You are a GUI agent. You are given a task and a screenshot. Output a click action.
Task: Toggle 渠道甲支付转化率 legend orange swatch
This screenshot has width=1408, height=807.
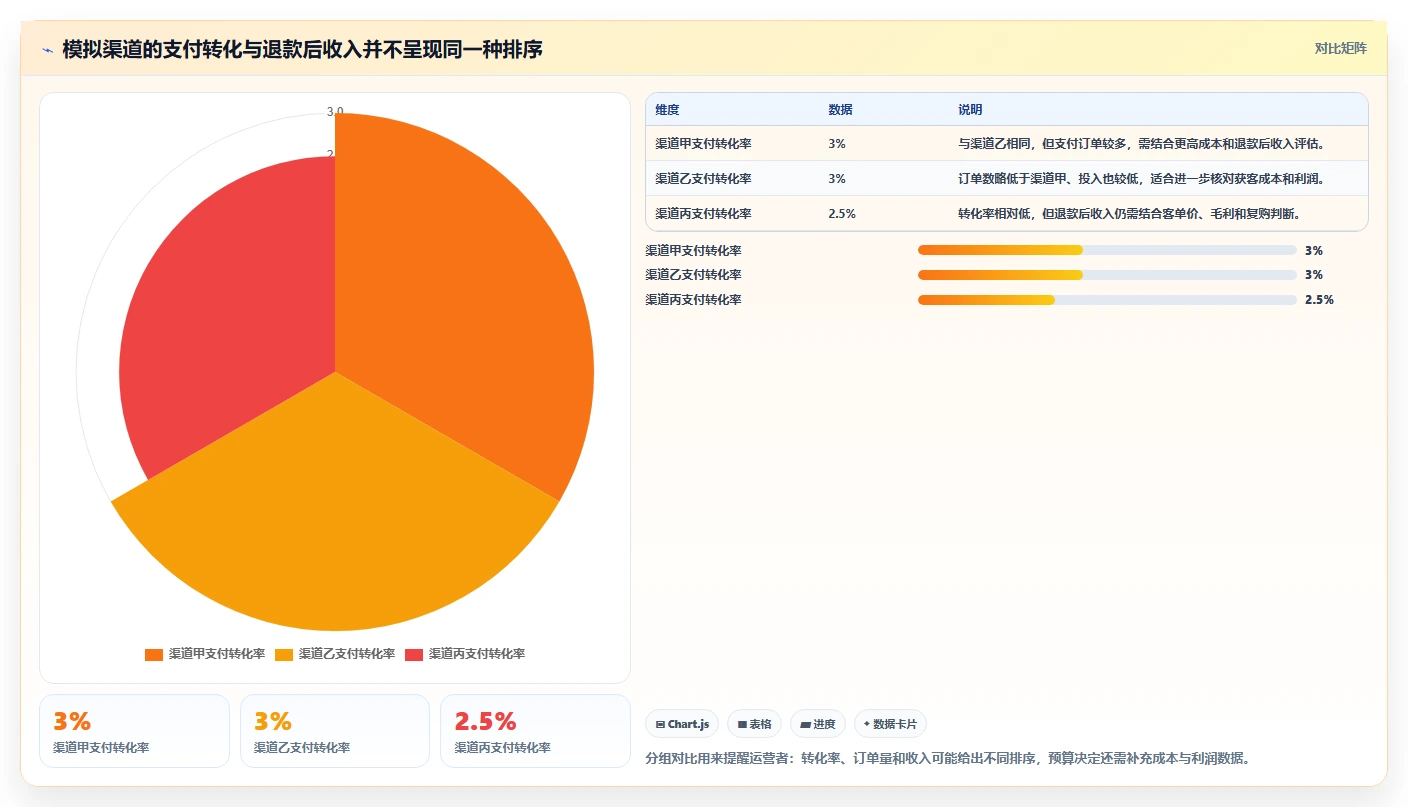pyautogui.click(x=154, y=654)
